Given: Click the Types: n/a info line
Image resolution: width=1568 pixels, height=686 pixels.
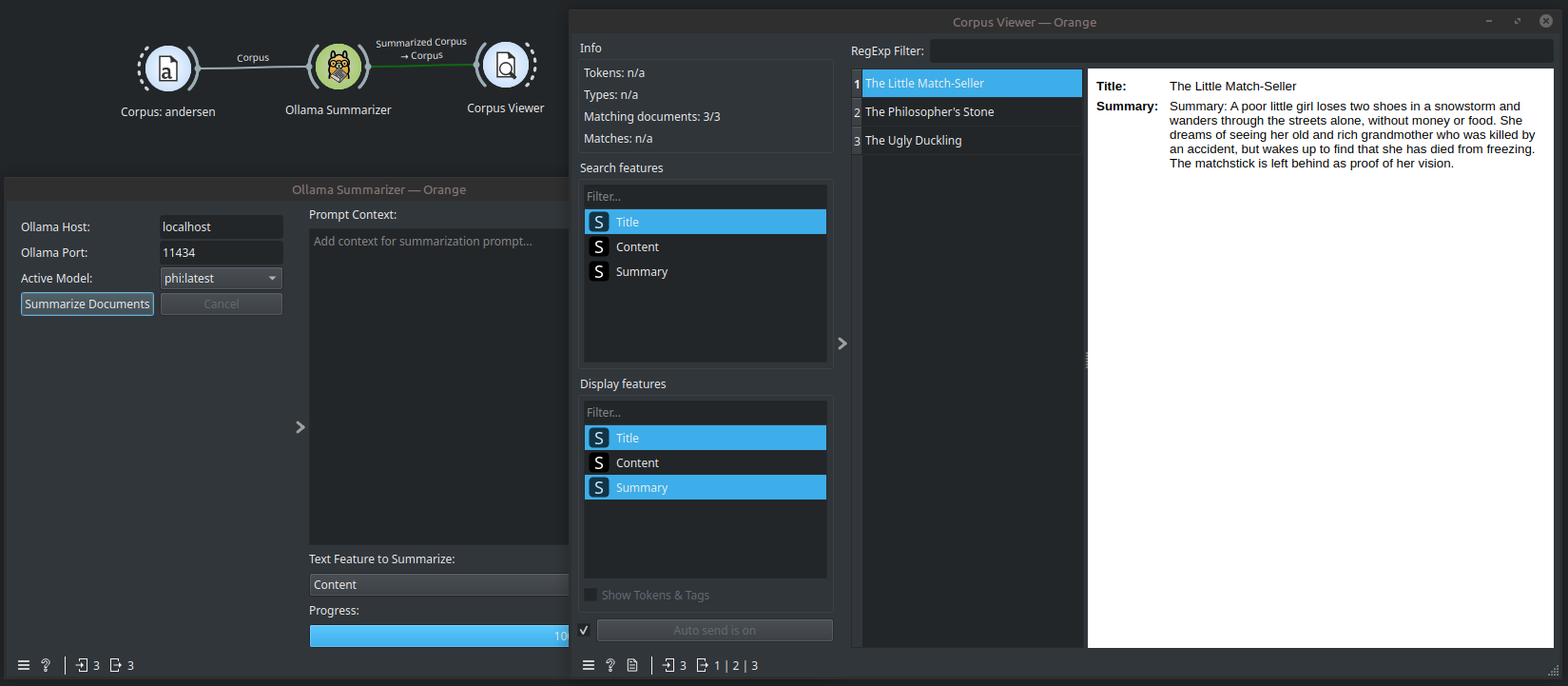Looking at the screenshot, I should click(x=610, y=94).
